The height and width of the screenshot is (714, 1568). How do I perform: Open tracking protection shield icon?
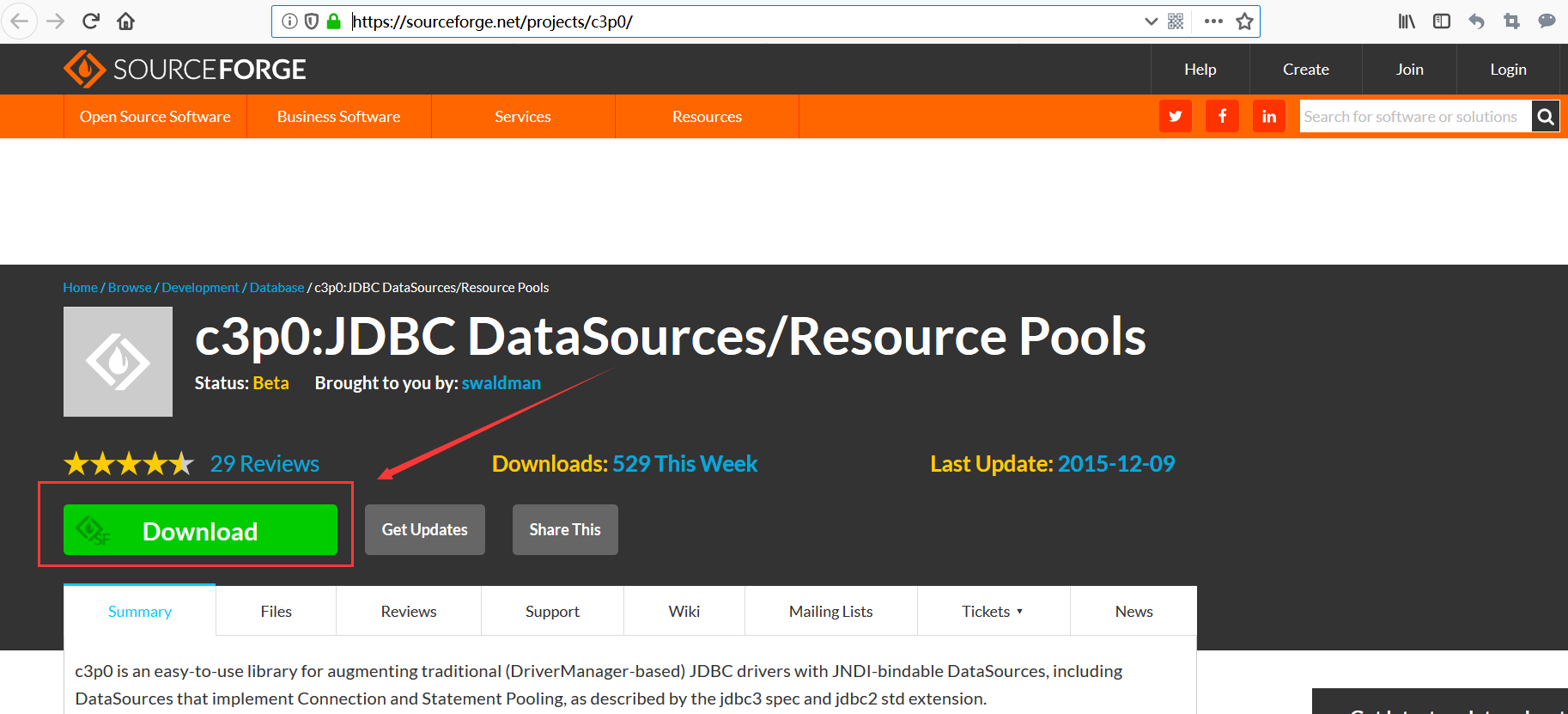click(312, 21)
